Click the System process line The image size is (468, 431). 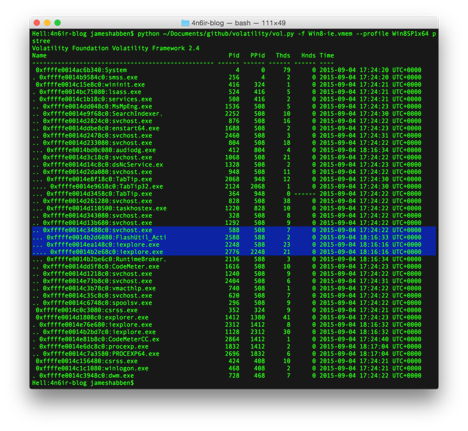pos(228,70)
